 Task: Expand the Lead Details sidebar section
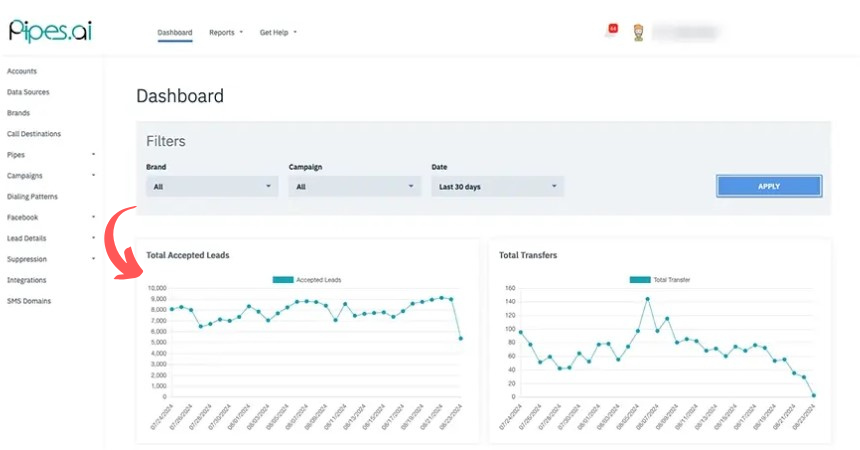(x=50, y=238)
